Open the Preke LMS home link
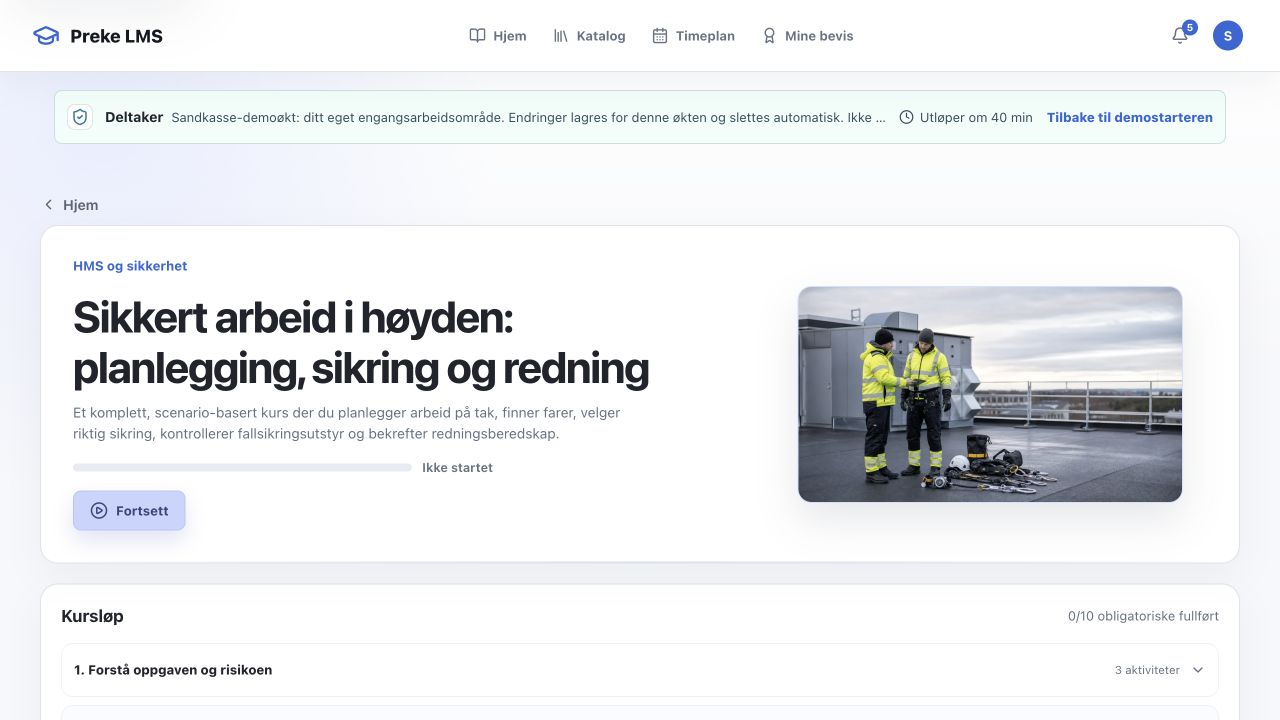 [x=98, y=36]
